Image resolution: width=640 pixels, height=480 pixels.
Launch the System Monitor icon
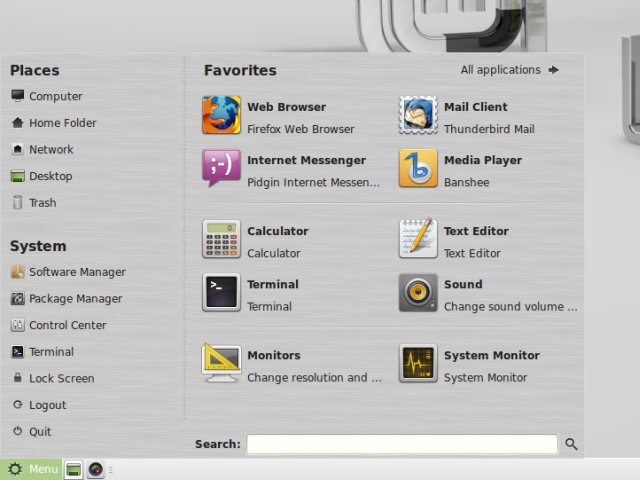point(418,363)
